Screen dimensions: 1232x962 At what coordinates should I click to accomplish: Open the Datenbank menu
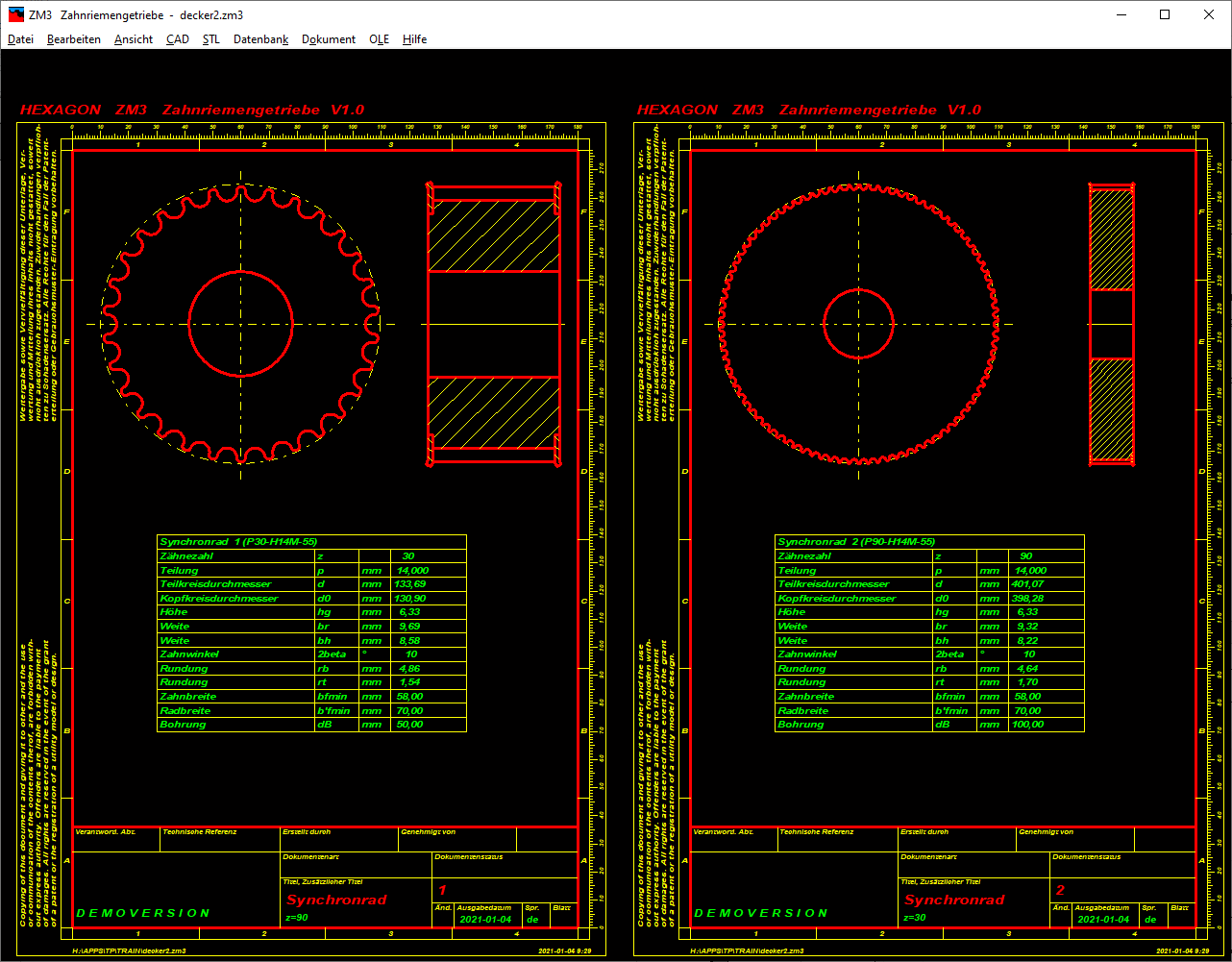pos(260,39)
